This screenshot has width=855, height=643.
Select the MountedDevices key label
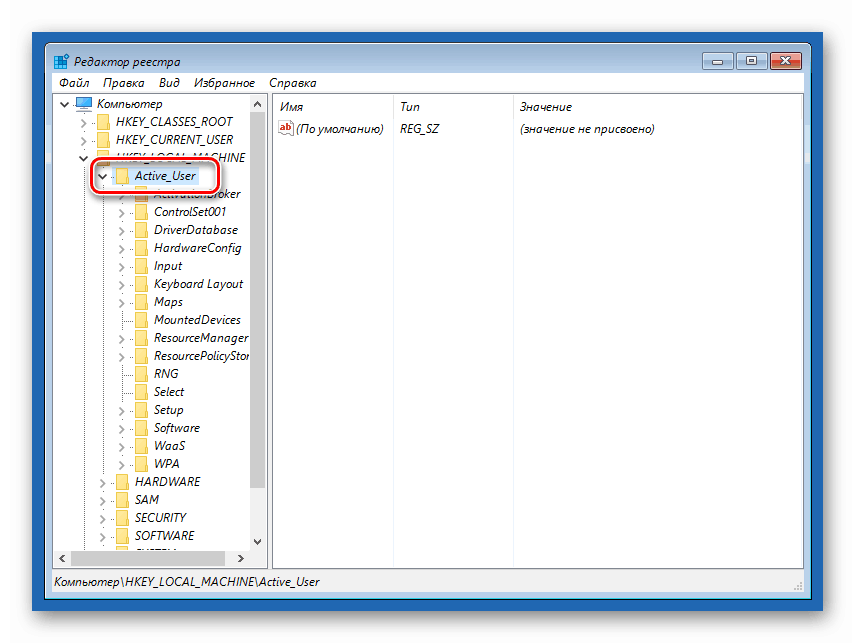click(197, 320)
